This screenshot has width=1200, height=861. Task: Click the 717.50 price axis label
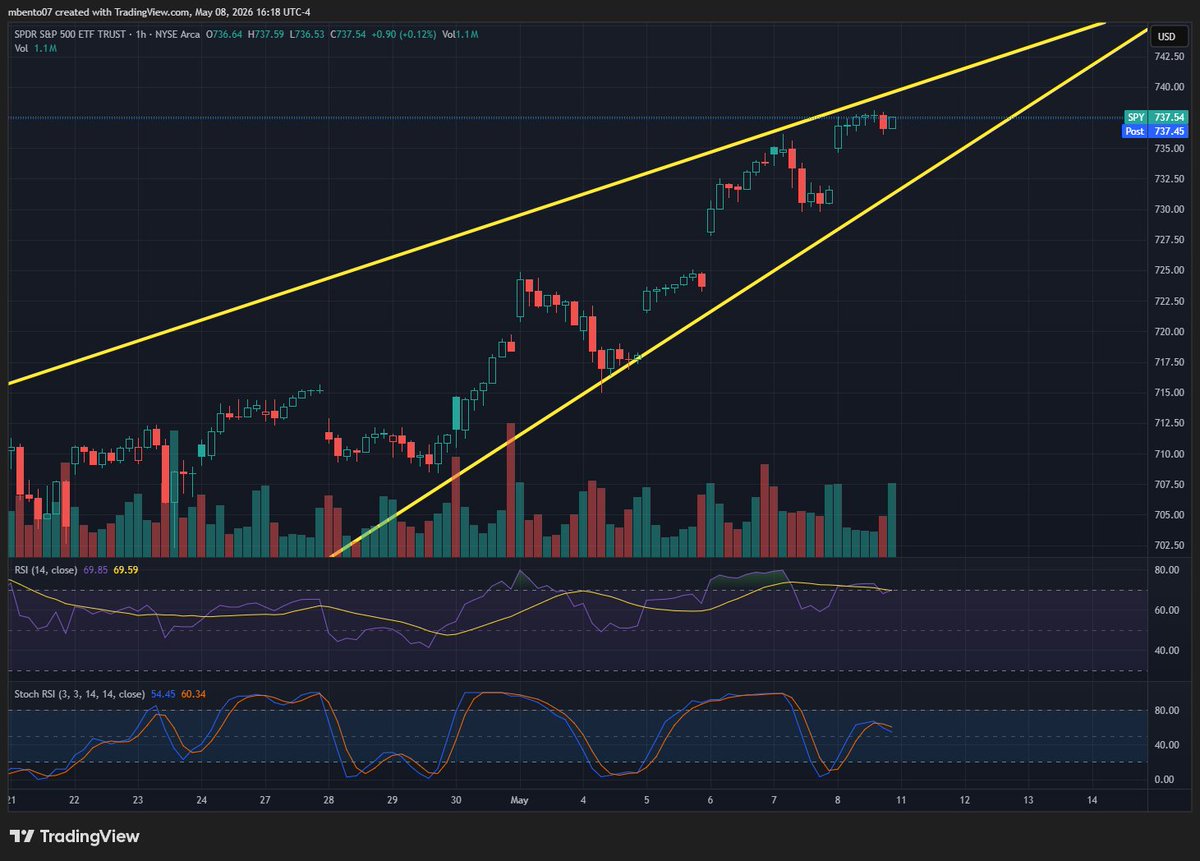point(1169,362)
